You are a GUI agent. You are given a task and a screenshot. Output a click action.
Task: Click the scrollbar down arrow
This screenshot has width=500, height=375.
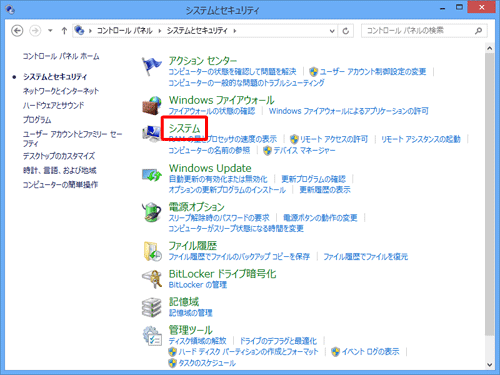[489, 365]
